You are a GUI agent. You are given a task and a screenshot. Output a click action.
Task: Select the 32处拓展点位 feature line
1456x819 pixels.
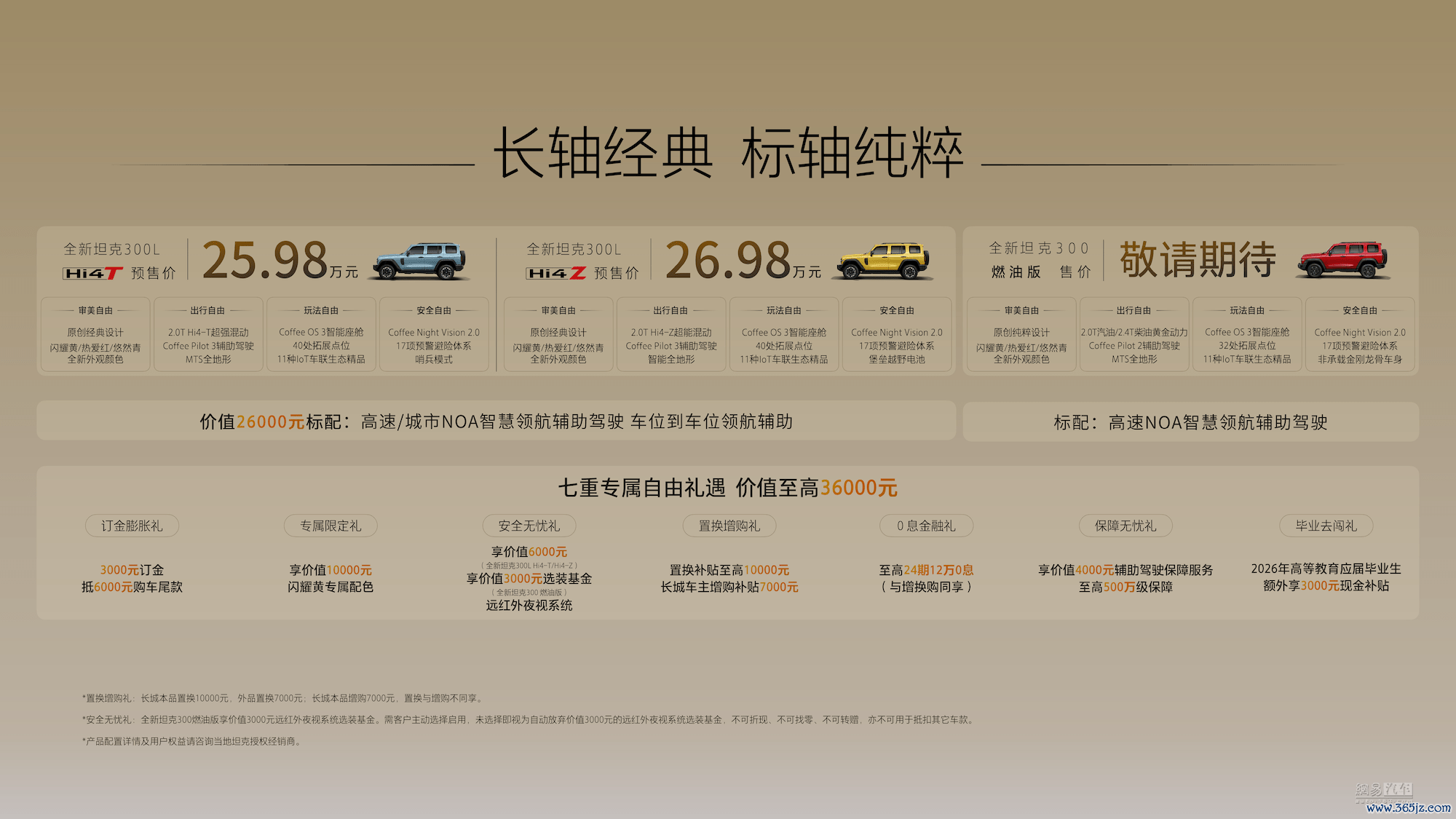click(1247, 346)
